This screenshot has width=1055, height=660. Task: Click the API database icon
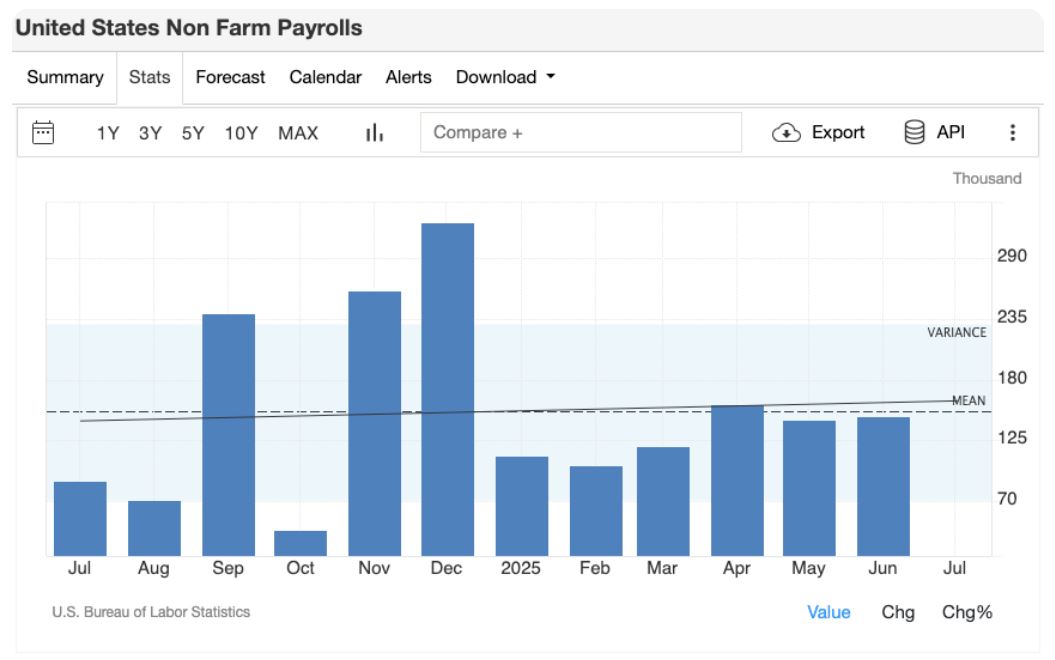914,132
